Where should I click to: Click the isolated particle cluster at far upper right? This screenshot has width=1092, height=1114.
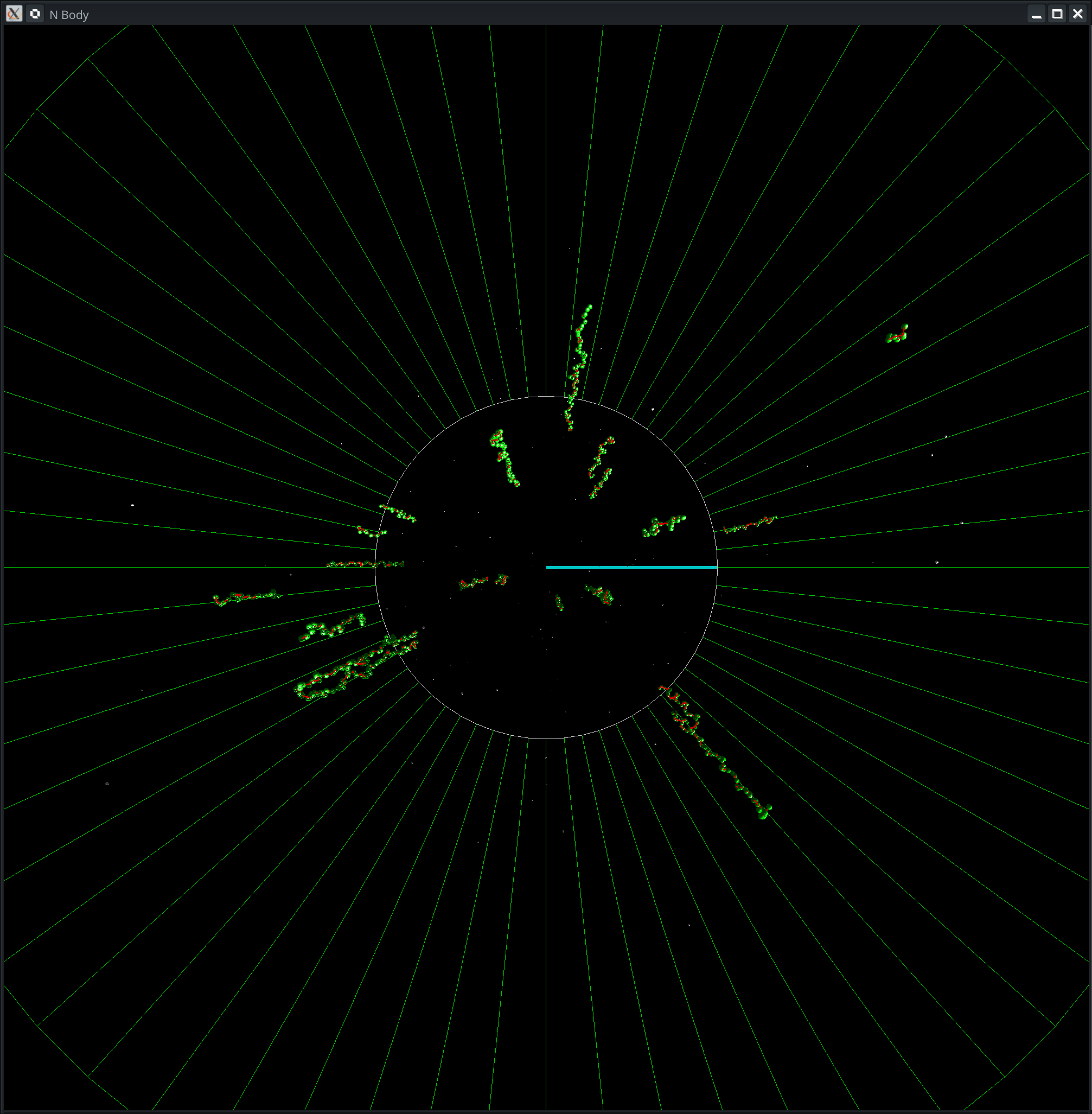click(x=898, y=335)
